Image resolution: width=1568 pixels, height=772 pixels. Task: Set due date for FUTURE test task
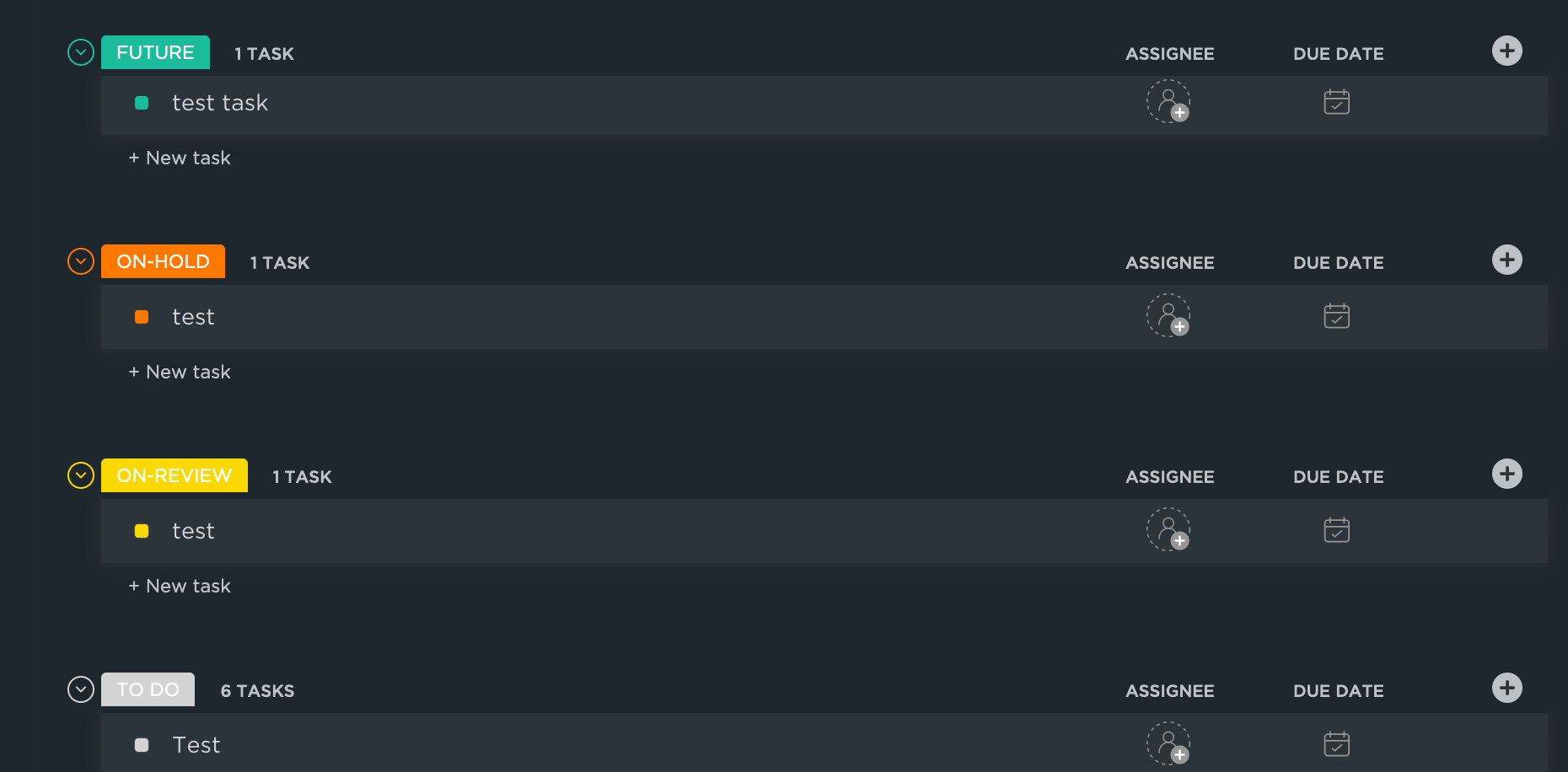[x=1337, y=102]
